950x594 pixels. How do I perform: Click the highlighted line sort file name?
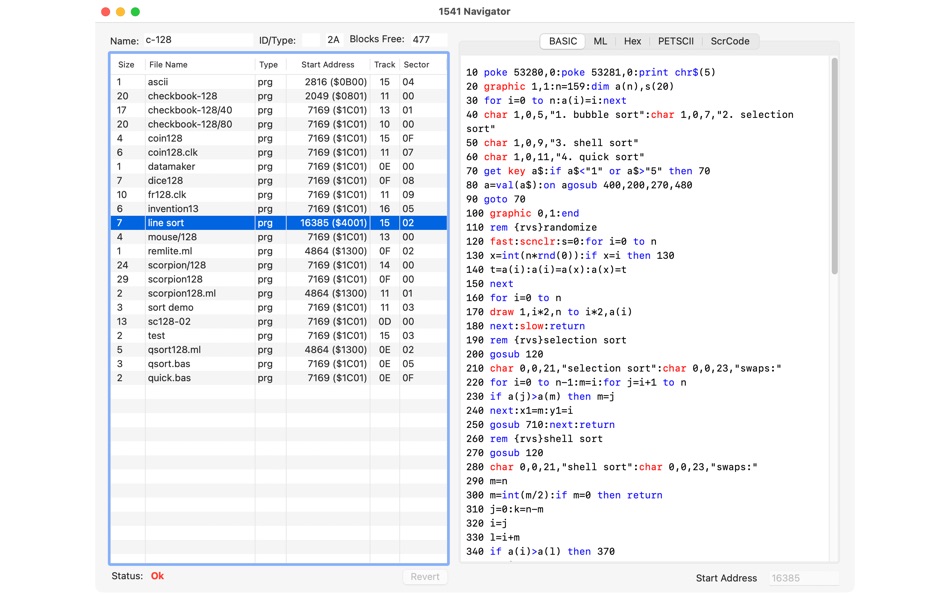(x=165, y=222)
